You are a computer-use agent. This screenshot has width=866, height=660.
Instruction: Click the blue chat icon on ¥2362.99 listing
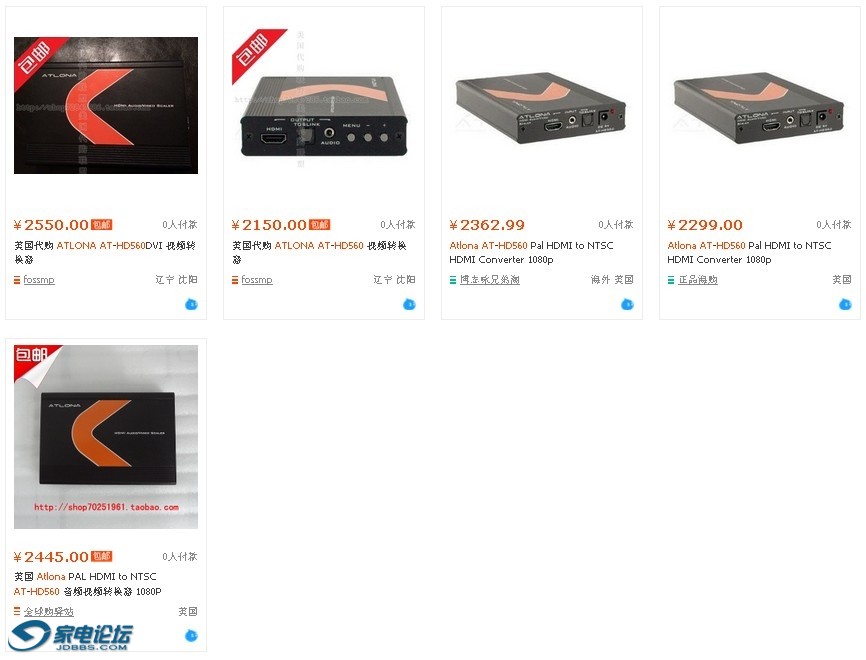click(627, 304)
